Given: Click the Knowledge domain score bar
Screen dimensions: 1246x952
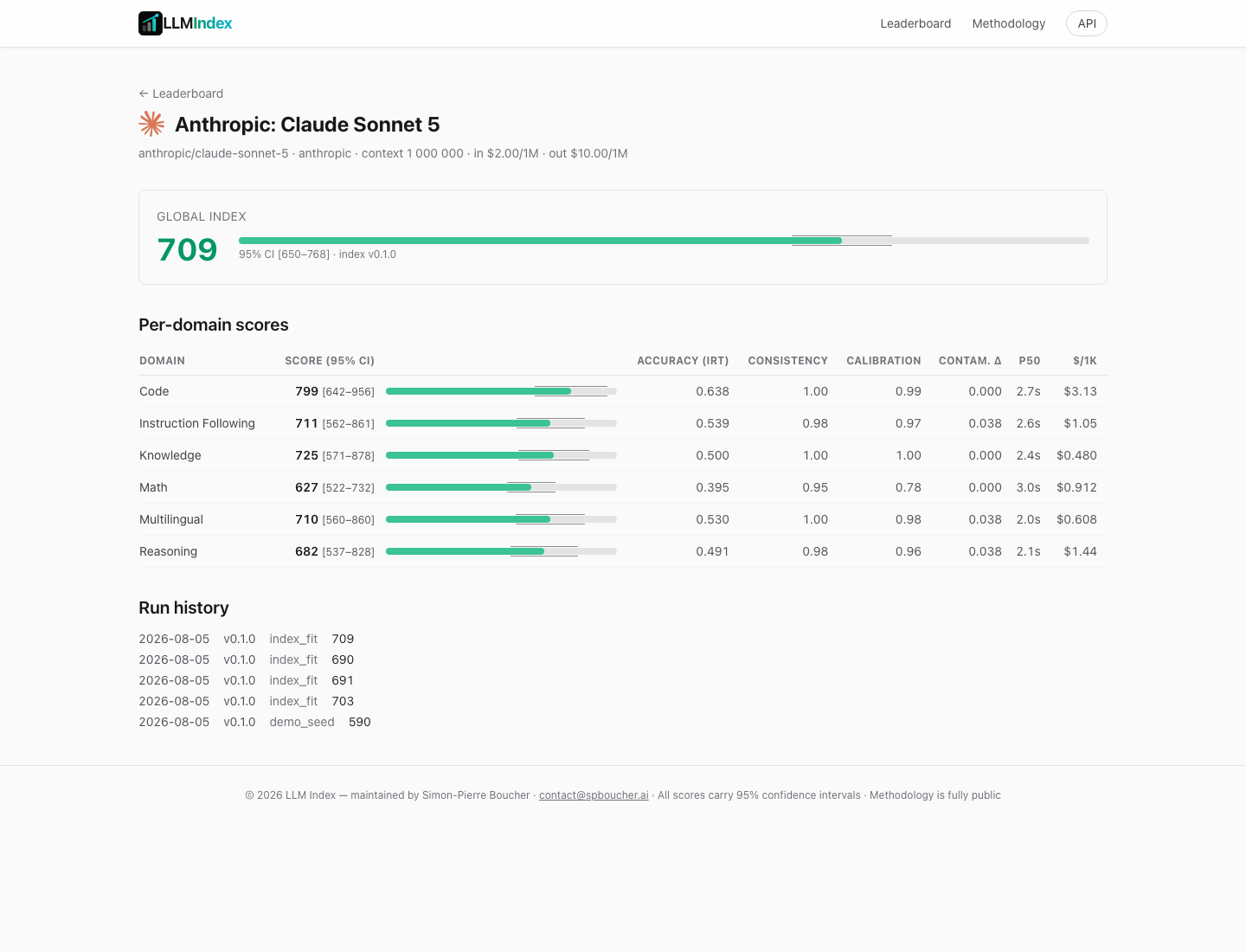Looking at the screenshot, I should (x=501, y=455).
